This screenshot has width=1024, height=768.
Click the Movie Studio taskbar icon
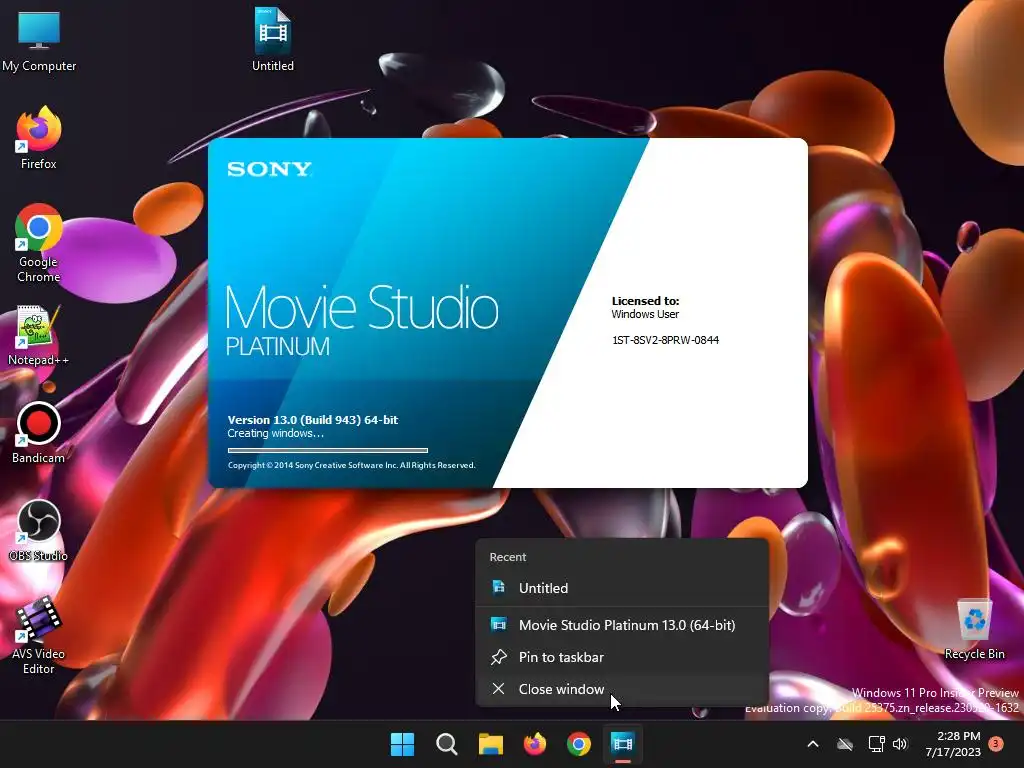tap(623, 744)
